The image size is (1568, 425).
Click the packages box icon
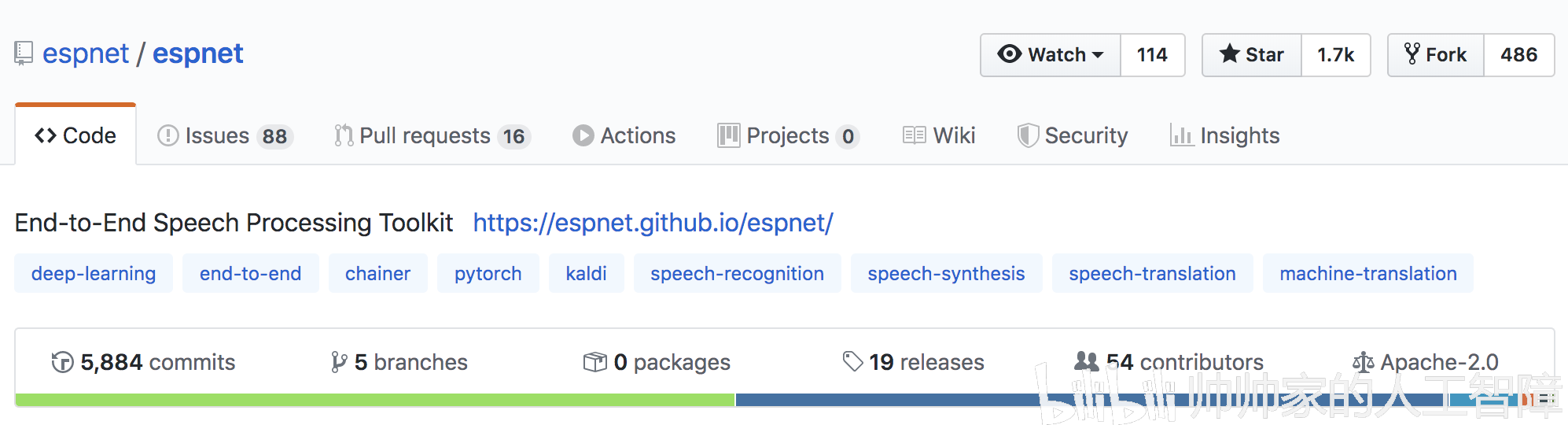point(595,362)
